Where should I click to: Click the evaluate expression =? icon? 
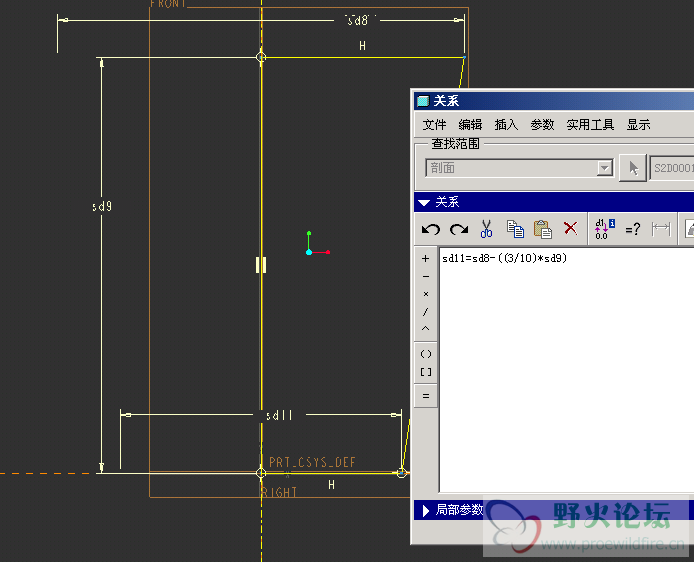click(633, 229)
